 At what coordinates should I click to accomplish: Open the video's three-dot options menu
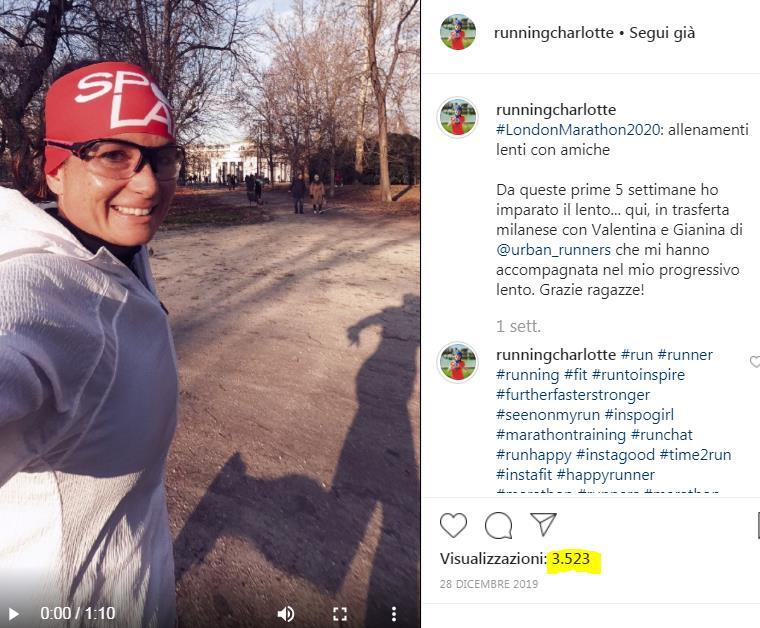click(394, 614)
